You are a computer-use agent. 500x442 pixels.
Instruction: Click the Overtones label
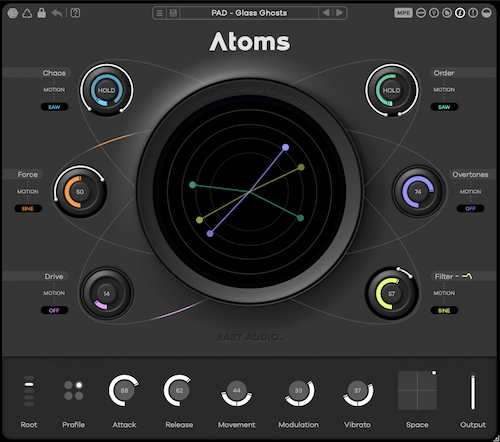[470, 174]
